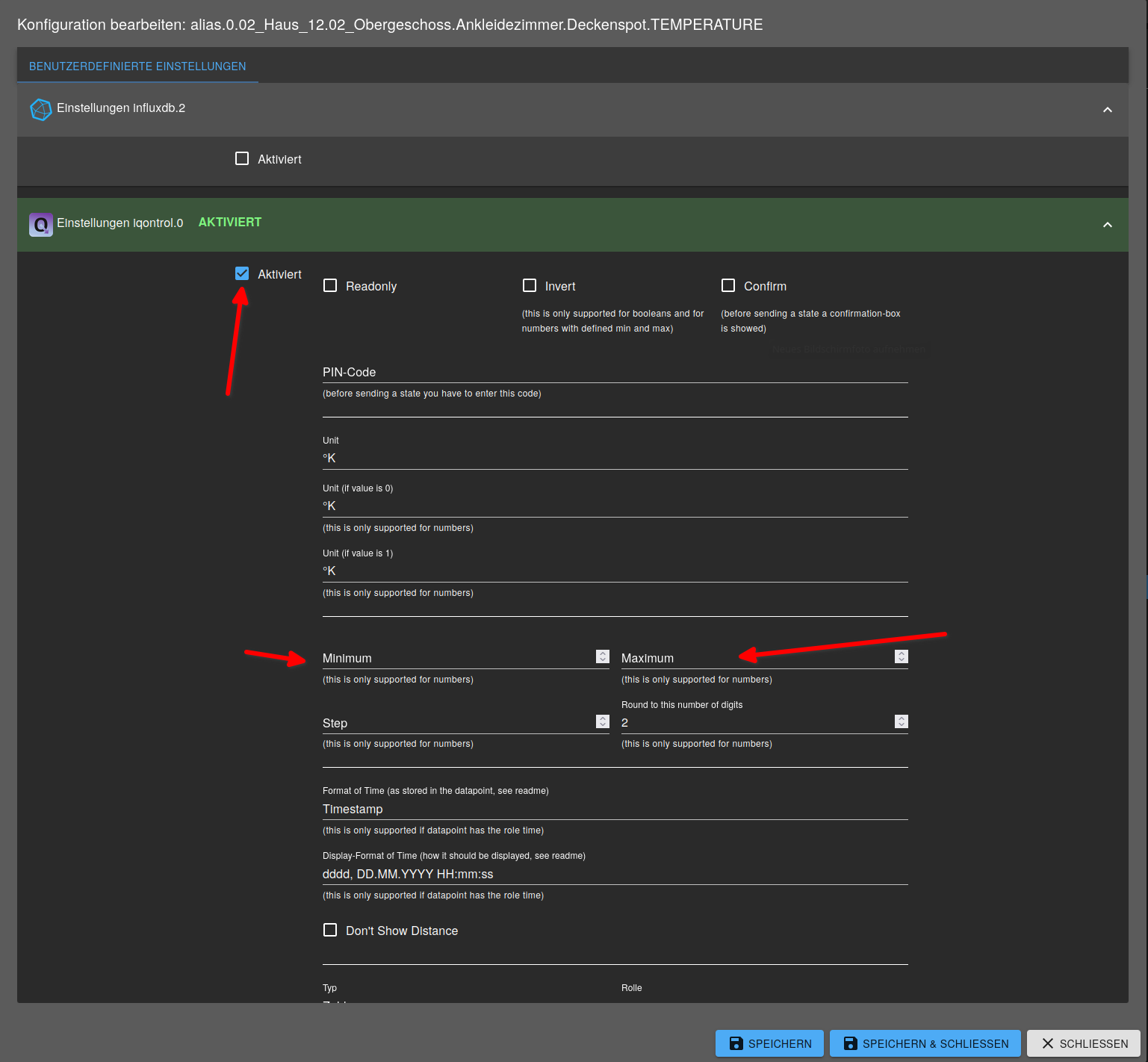The image size is (1148, 1062).
Task: Click the Speichern & Schliessen button
Action: click(926, 1043)
